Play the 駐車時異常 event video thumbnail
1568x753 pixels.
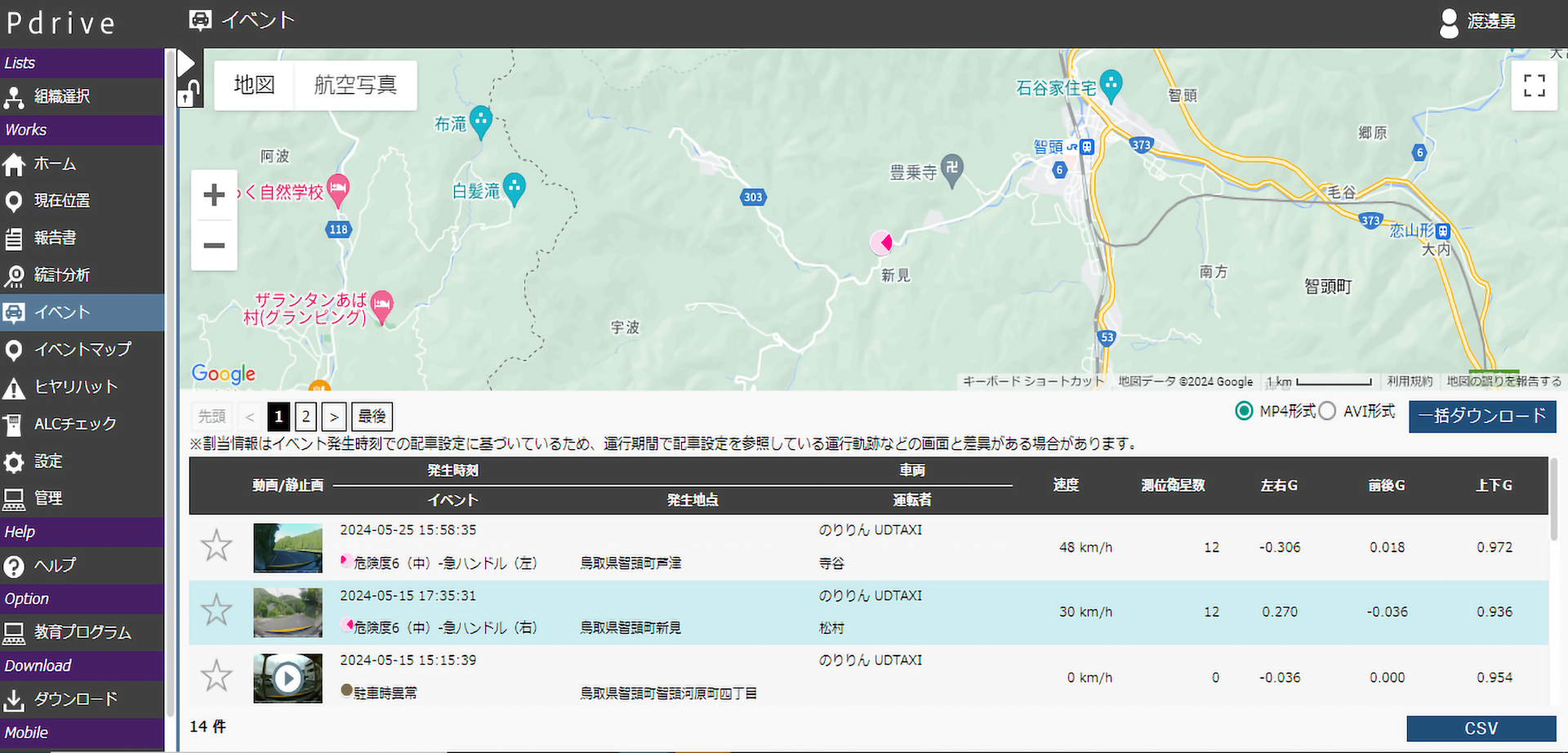point(287,678)
